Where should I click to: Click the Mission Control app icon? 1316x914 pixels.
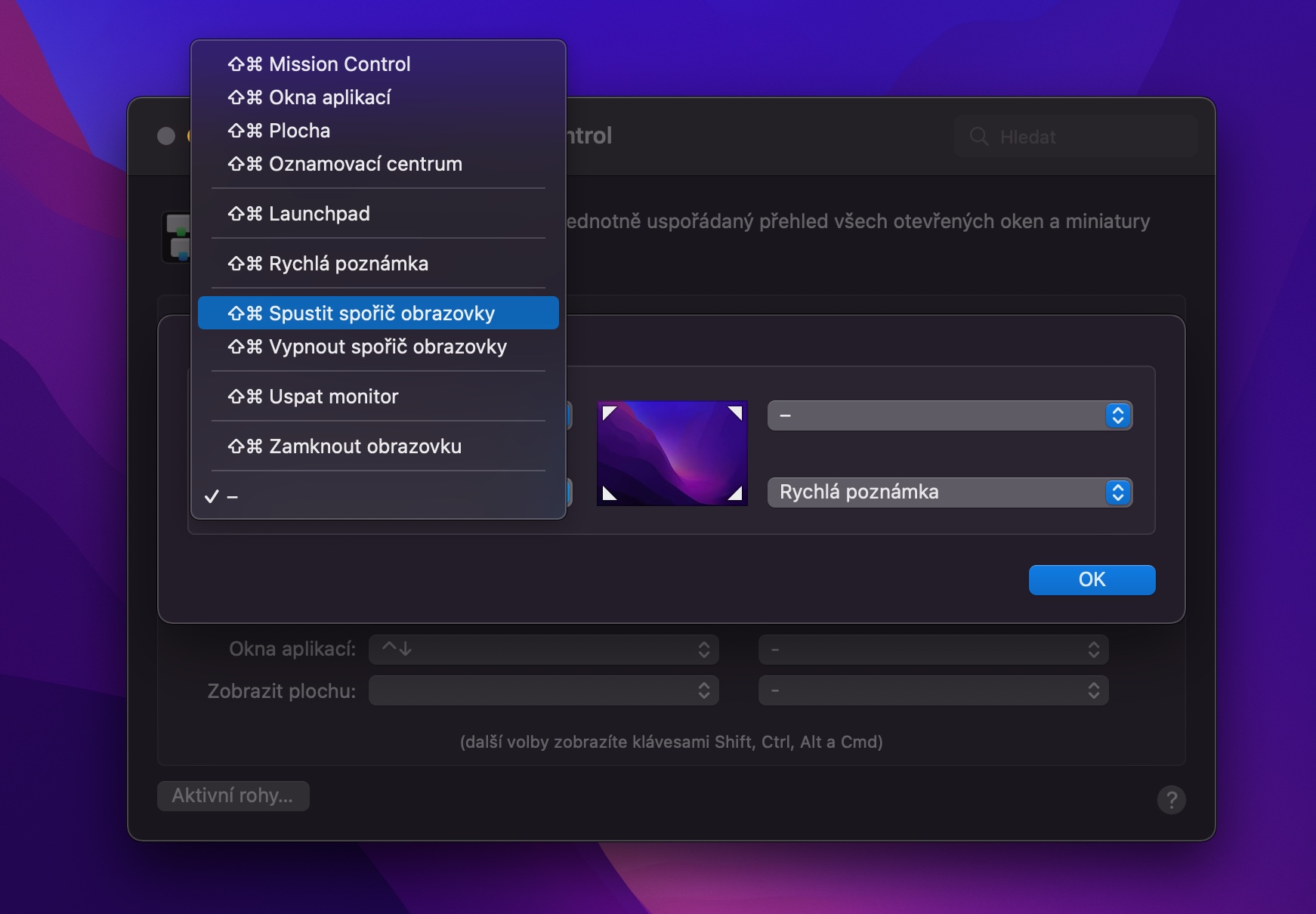pos(177,237)
